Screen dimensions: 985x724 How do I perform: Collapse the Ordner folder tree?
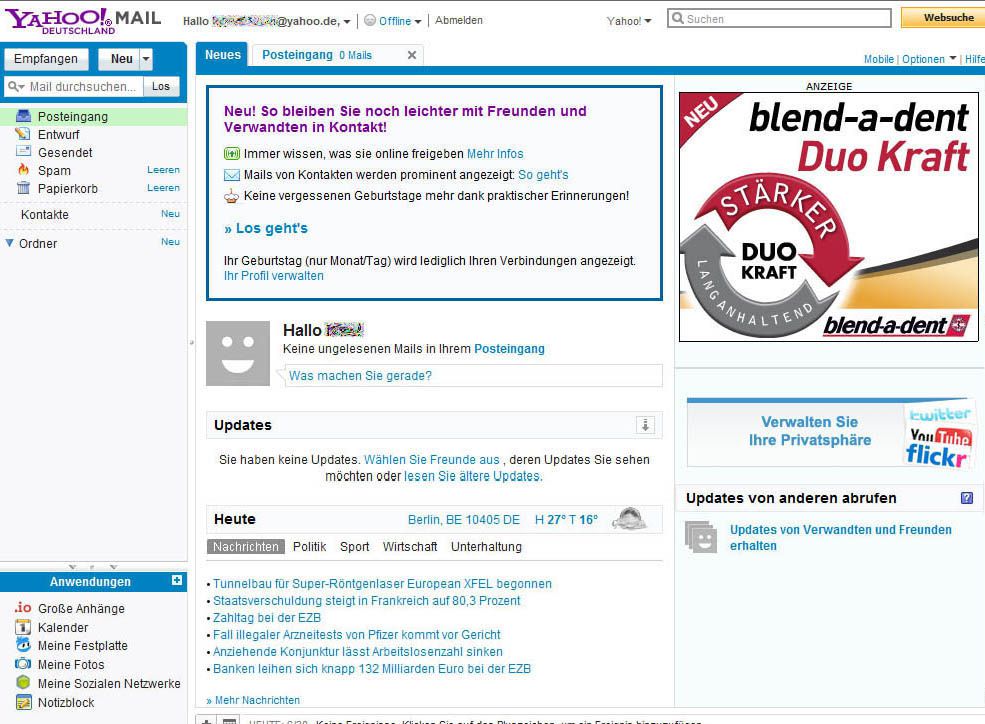(x=10, y=243)
